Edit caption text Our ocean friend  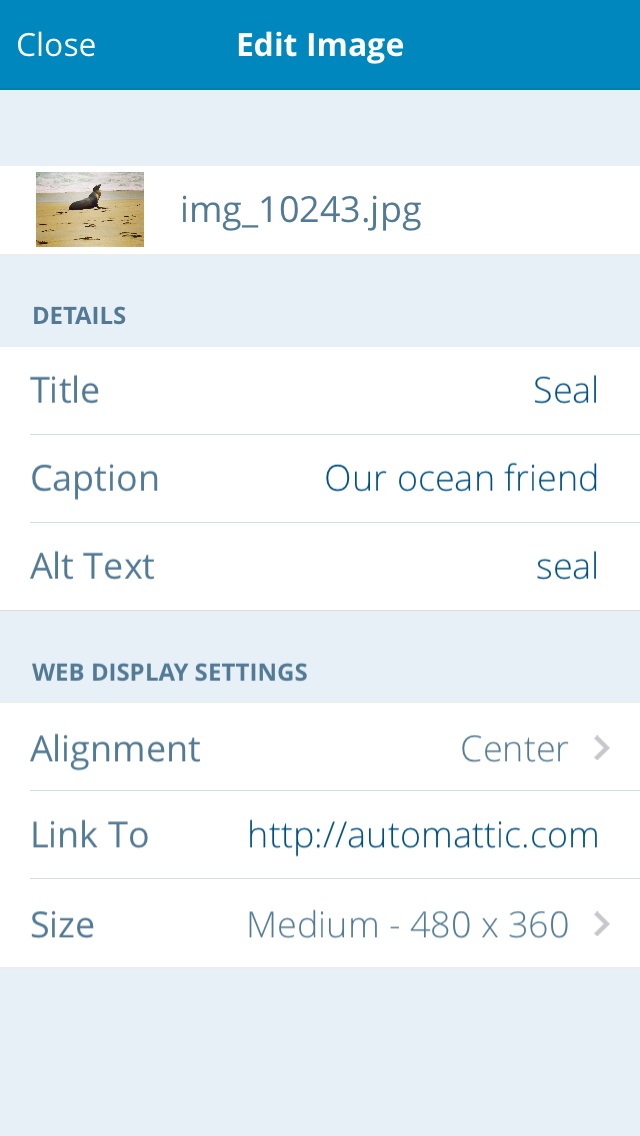[461, 478]
